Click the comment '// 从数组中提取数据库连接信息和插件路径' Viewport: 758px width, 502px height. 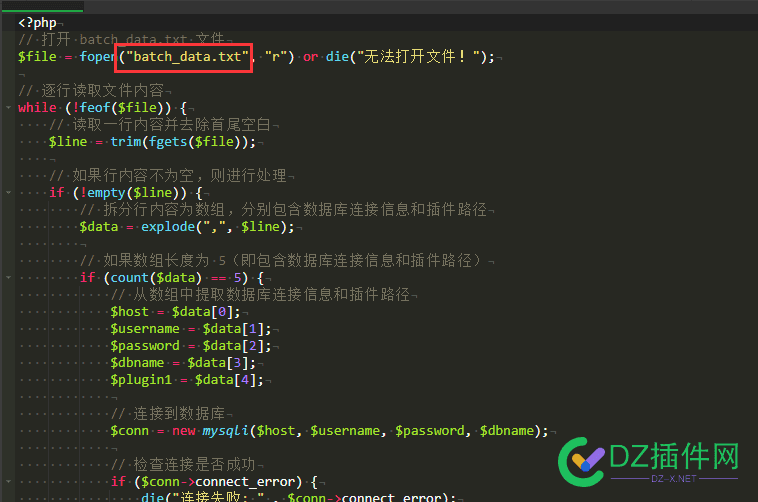[261, 295]
